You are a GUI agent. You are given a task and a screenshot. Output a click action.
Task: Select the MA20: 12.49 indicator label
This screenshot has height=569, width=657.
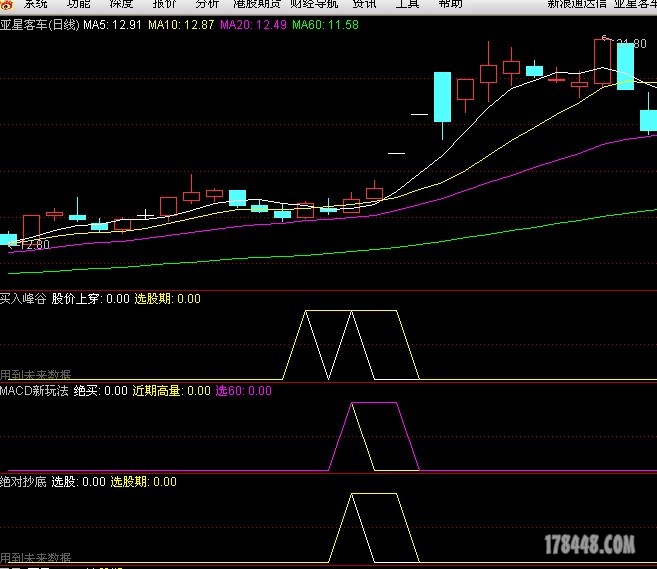click(x=253, y=25)
